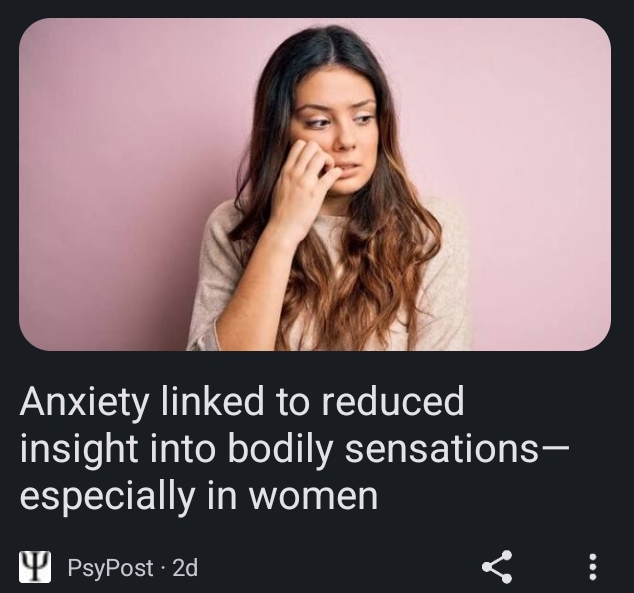Click the "2d" timestamp label
The image size is (634, 593).
coord(185,568)
